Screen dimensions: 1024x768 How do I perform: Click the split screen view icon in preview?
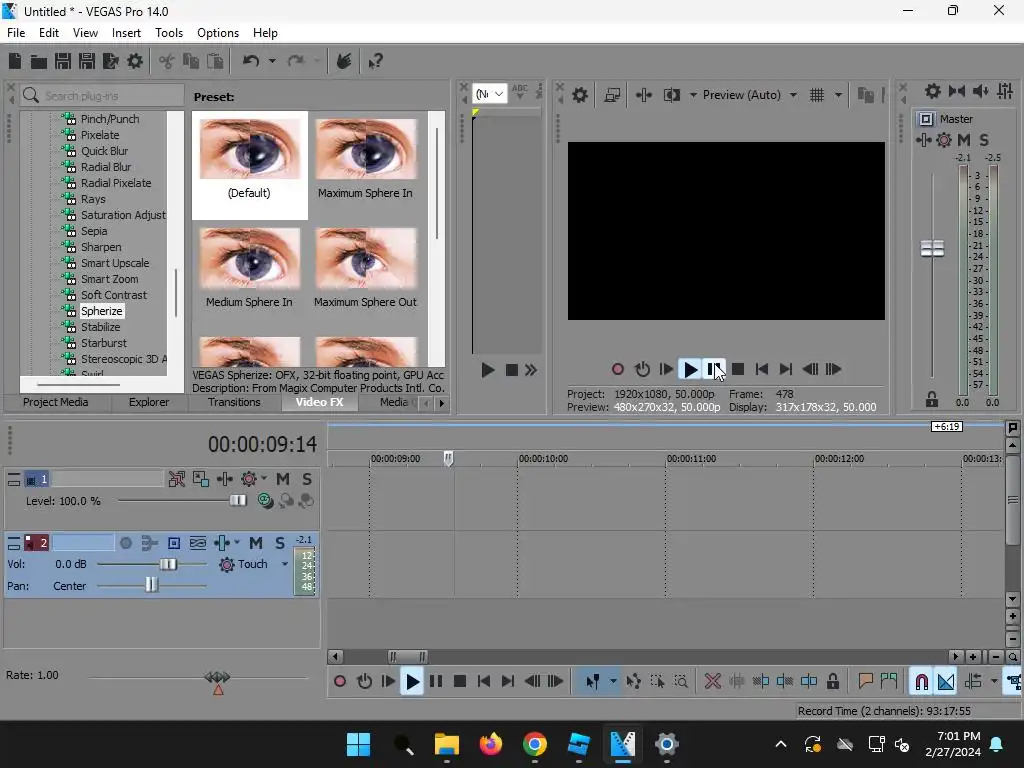point(671,95)
